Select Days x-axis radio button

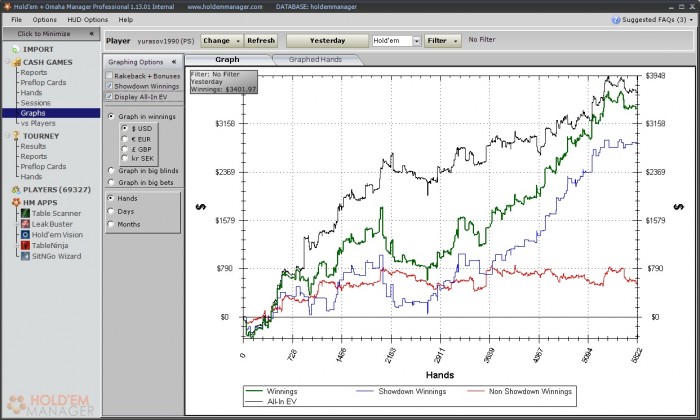111,211
